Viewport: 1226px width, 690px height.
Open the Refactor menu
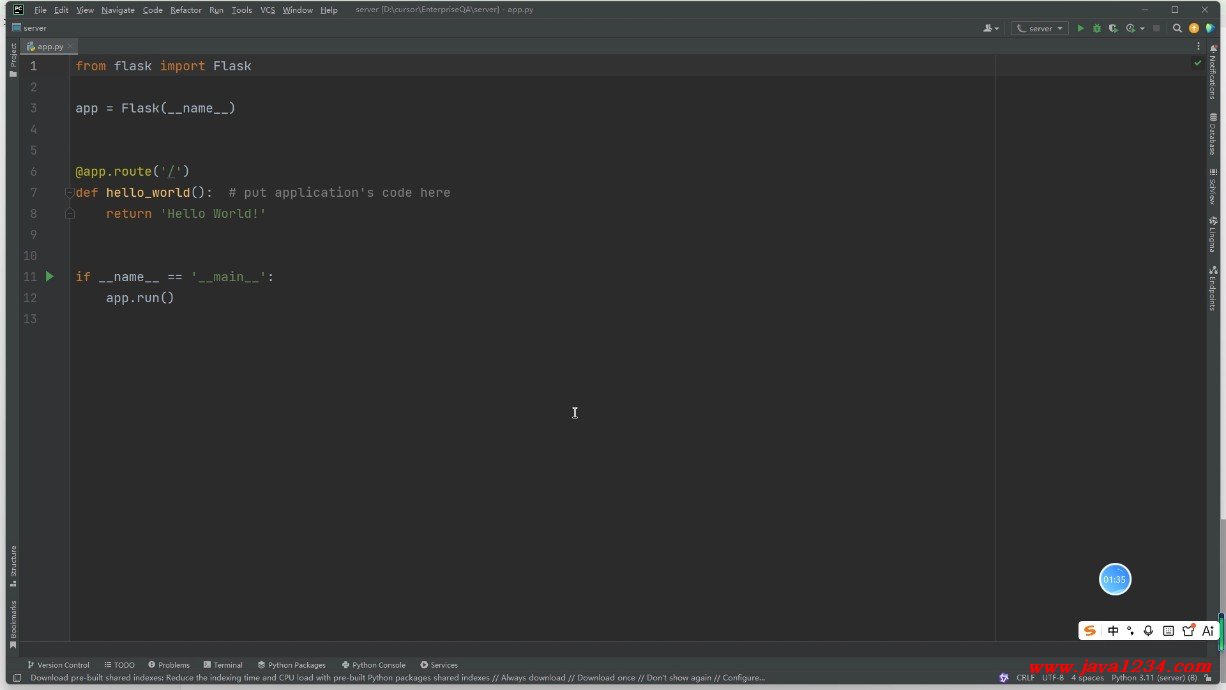click(185, 10)
